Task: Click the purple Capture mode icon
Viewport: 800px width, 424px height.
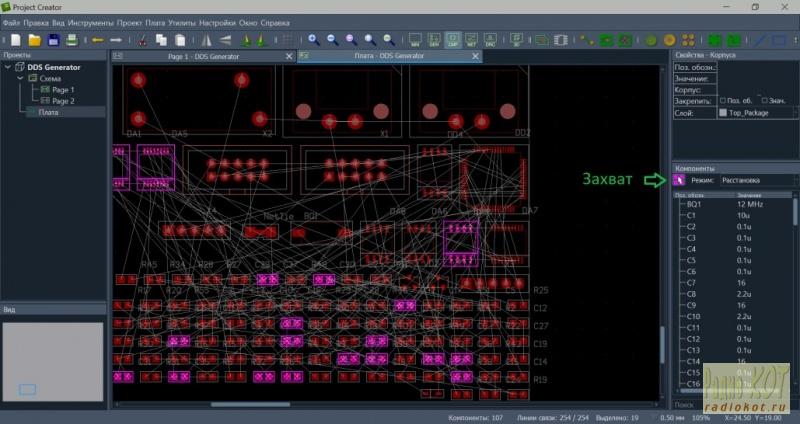Action: click(x=679, y=180)
